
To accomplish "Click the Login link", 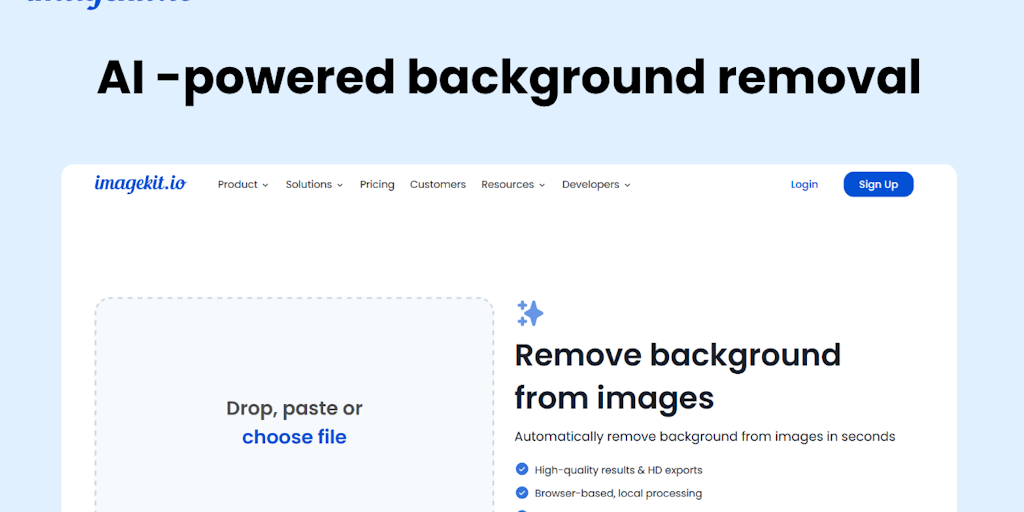I will point(804,185).
